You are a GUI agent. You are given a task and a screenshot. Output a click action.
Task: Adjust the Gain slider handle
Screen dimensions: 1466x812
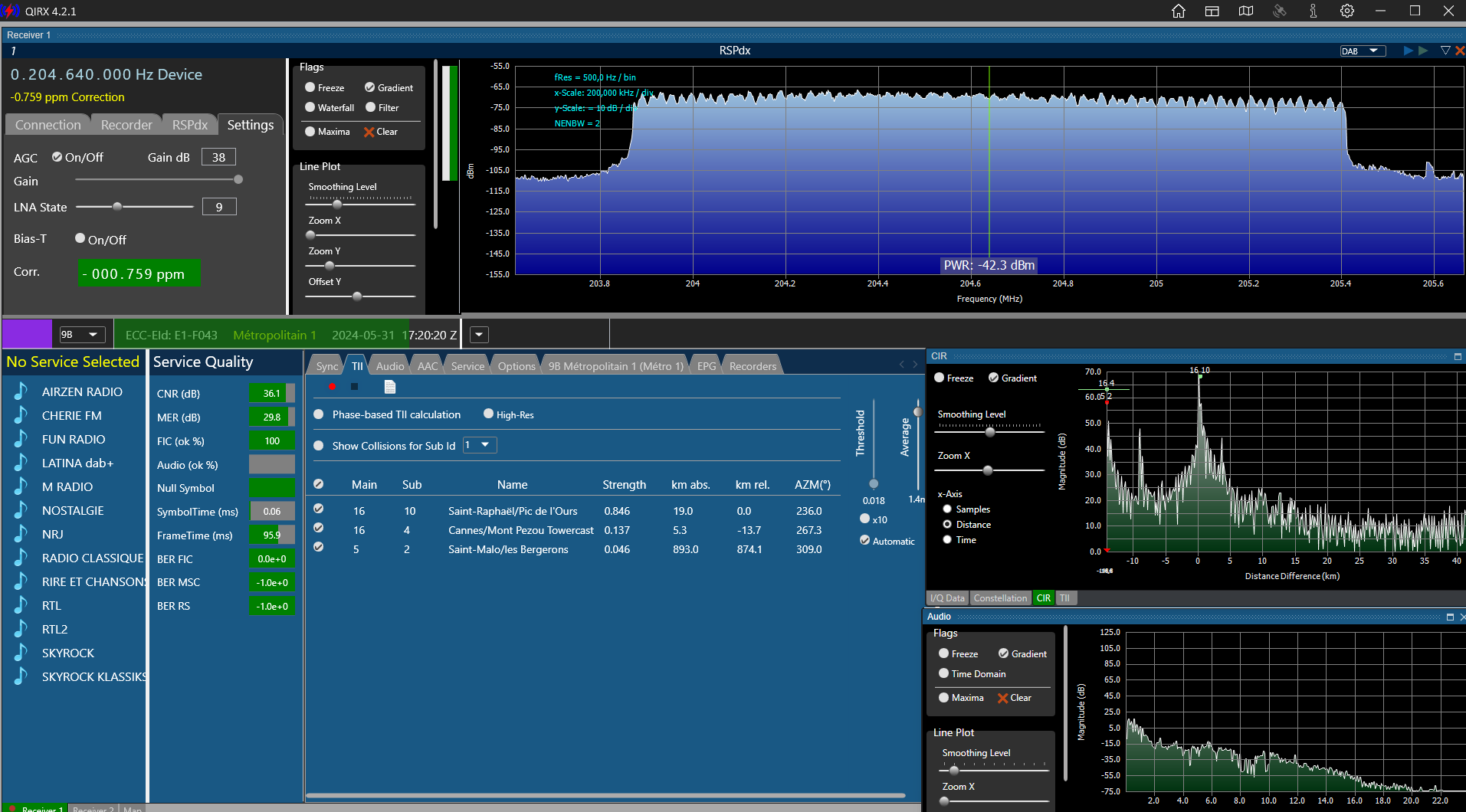tap(238, 179)
